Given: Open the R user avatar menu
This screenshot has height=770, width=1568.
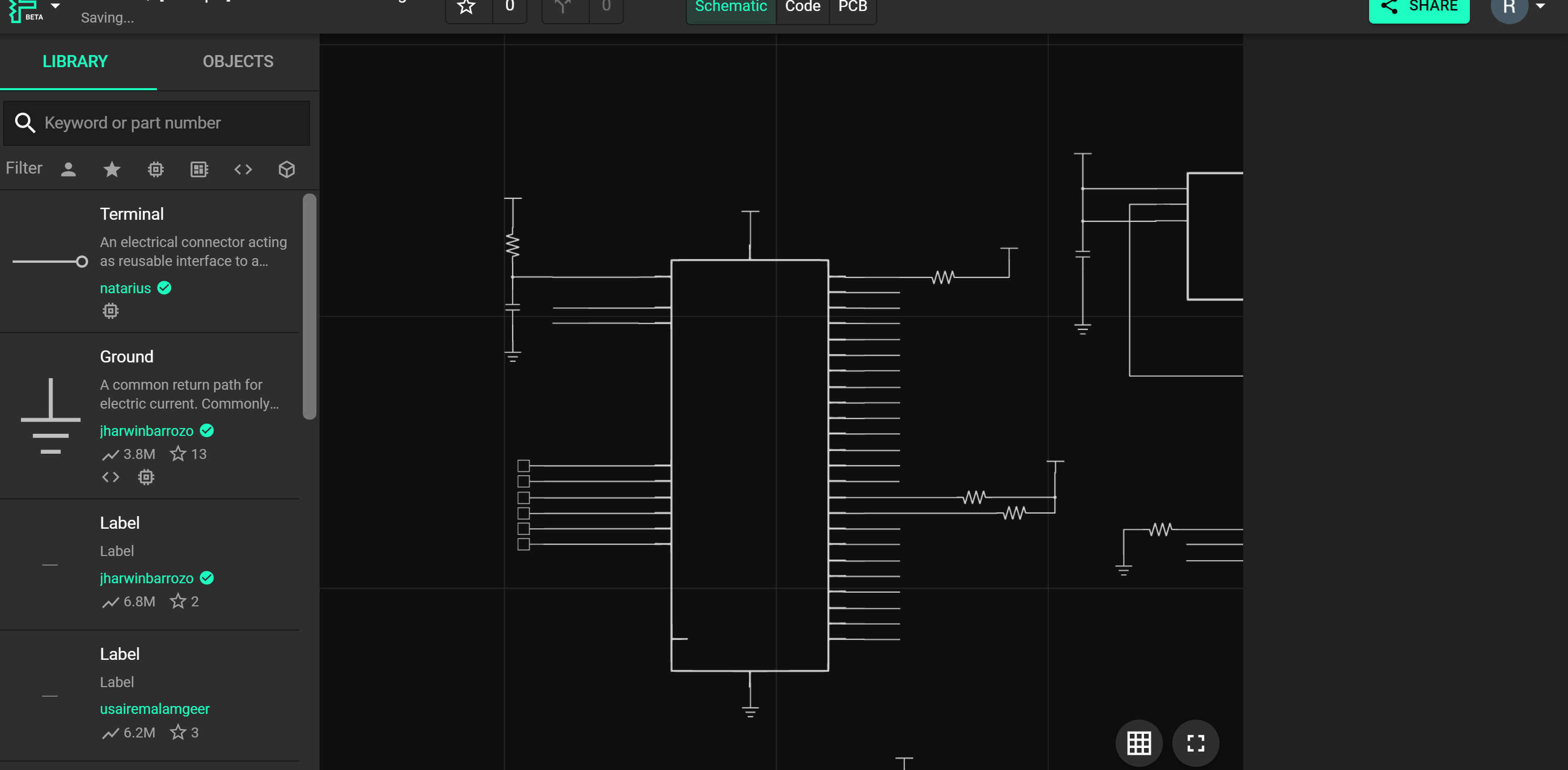Looking at the screenshot, I should pos(1510,7).
